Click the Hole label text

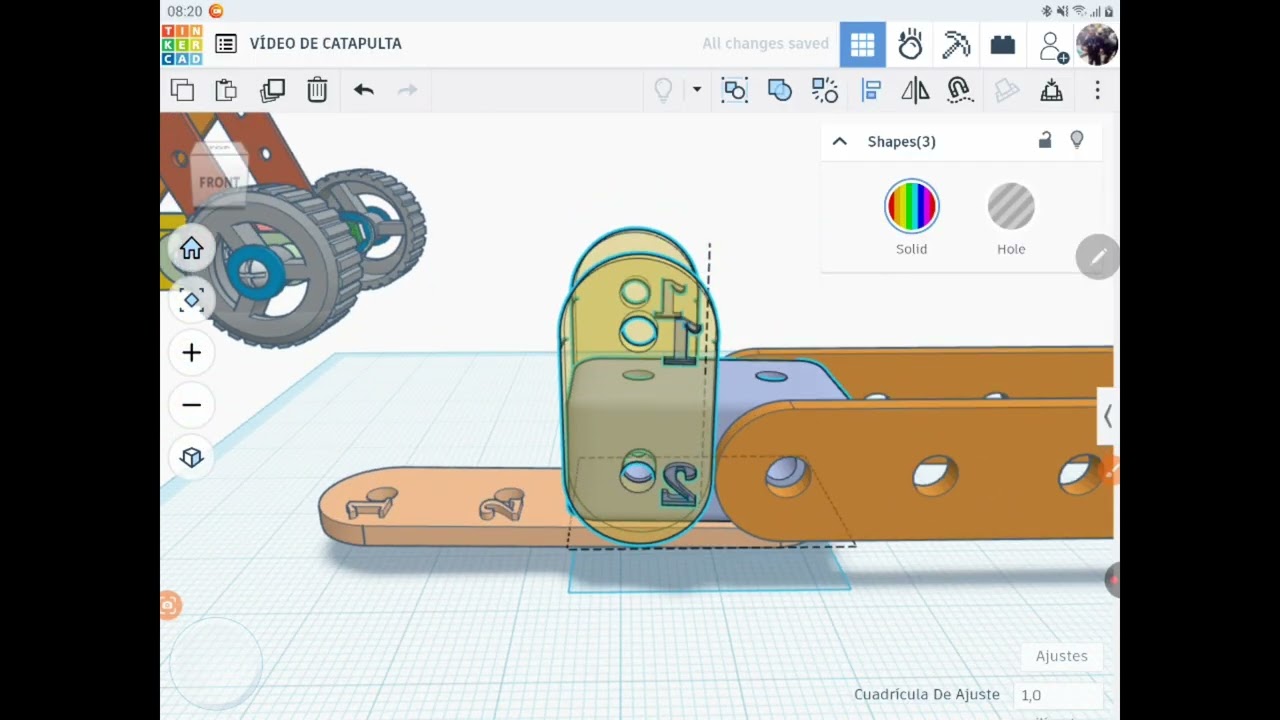pyautogui.click(x=1011, y=249)
